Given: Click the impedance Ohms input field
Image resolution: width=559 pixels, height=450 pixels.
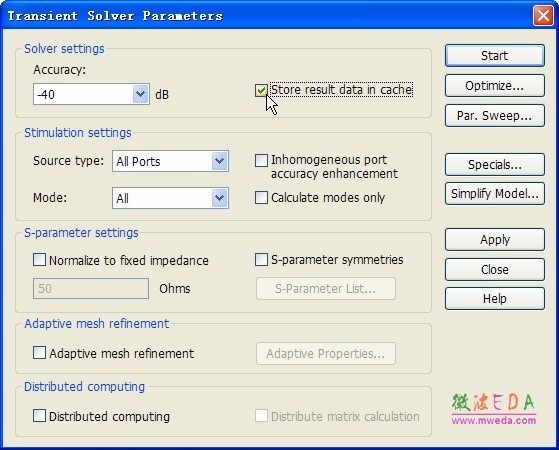Looking at the screenshot, I should coord(91,288).
